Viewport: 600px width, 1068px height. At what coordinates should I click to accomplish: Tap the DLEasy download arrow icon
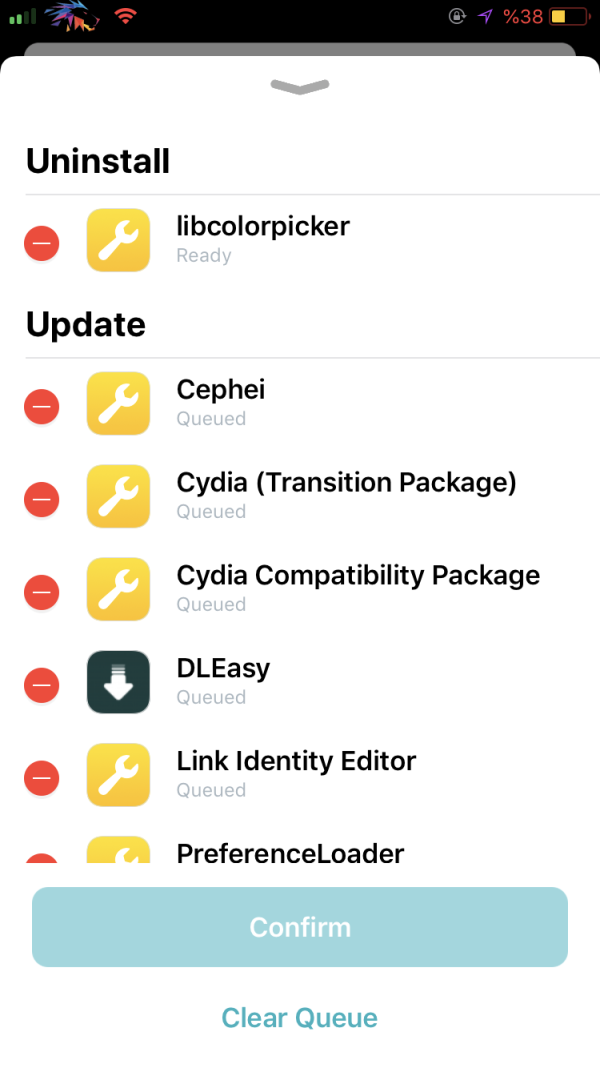(118, 682)
